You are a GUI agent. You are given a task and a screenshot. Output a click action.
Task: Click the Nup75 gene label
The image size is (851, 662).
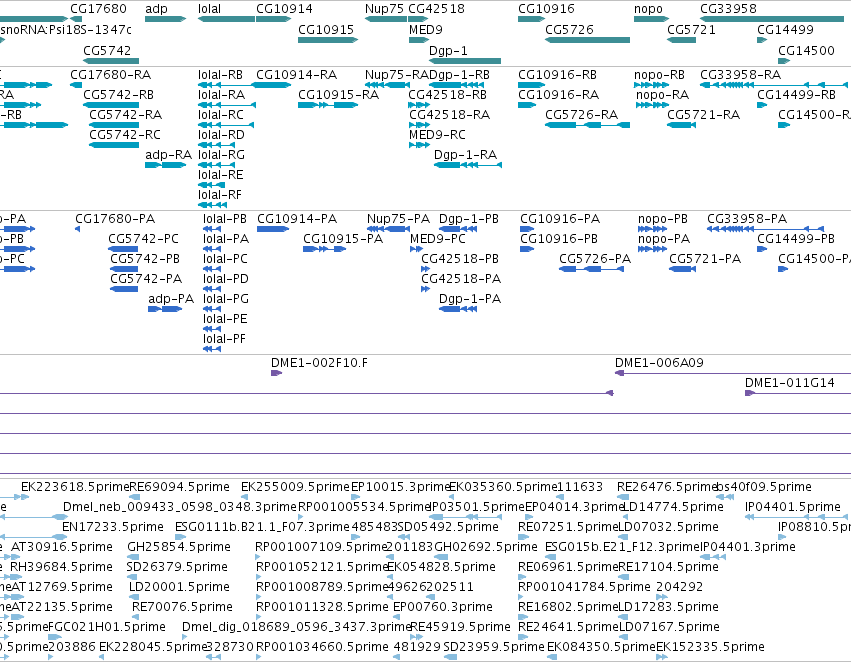point(384,9)
